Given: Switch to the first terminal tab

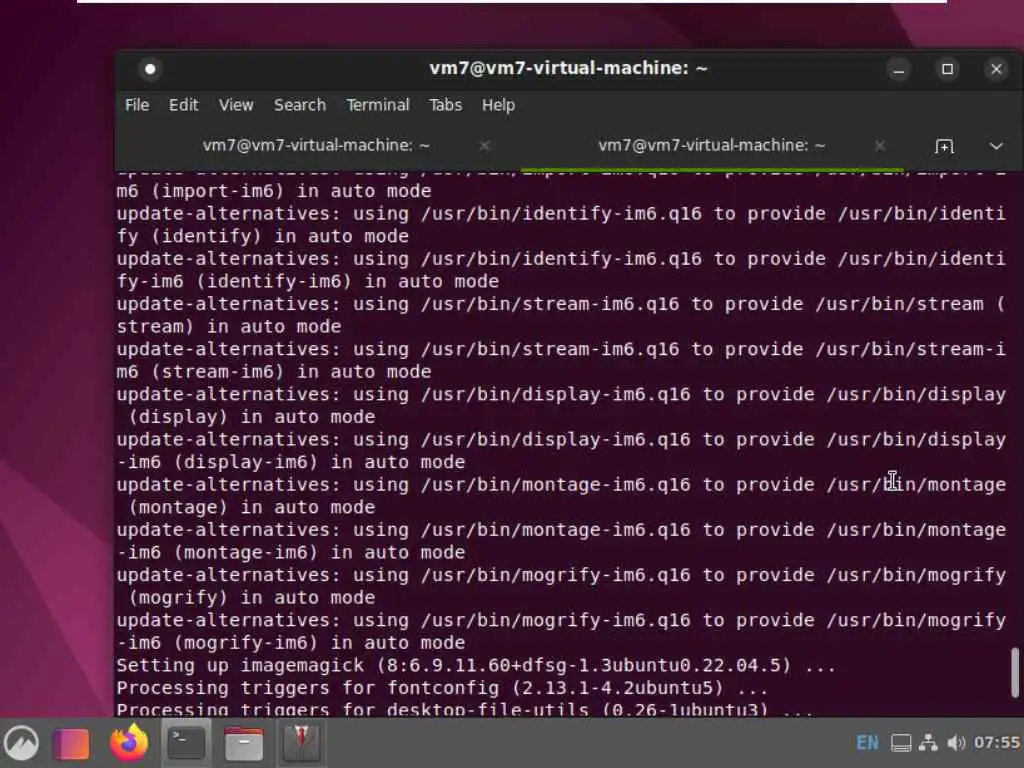Looking at the screenshot, I should coord(316,146).
